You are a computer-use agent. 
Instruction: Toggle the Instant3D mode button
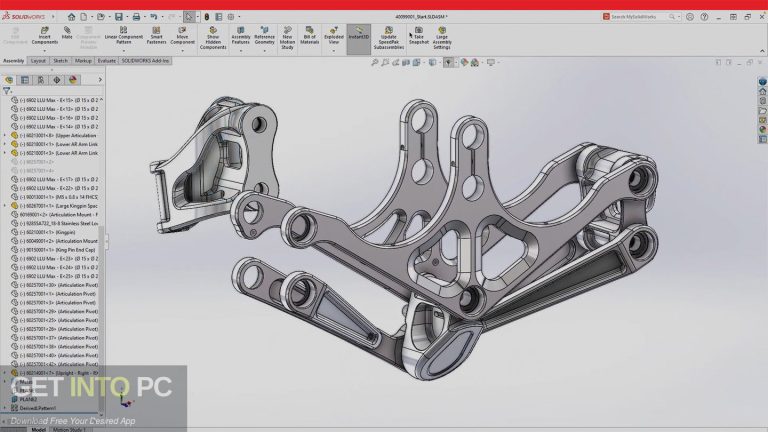(359, 36)
